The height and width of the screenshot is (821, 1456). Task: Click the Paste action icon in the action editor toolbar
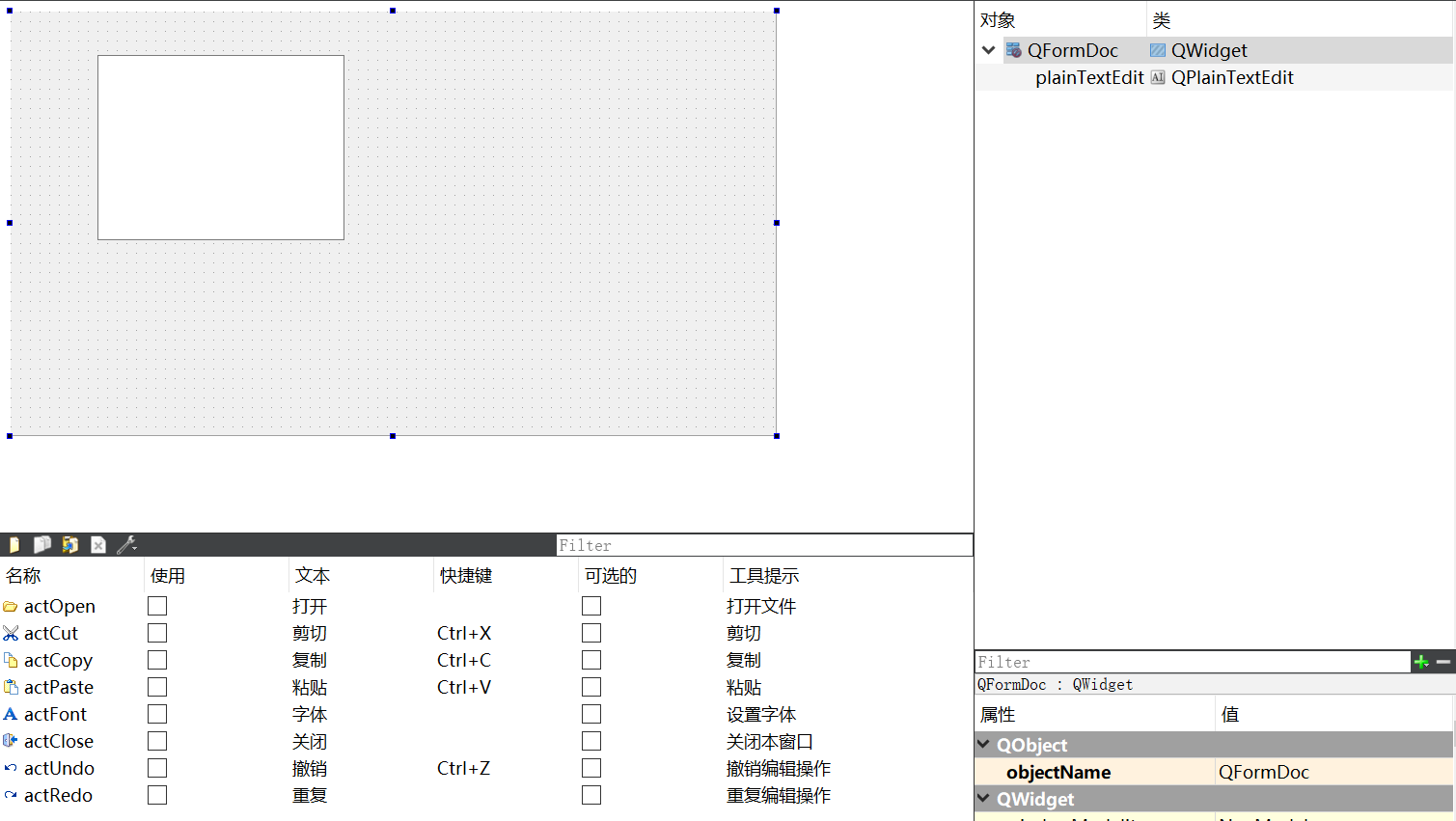pos(70,545)
